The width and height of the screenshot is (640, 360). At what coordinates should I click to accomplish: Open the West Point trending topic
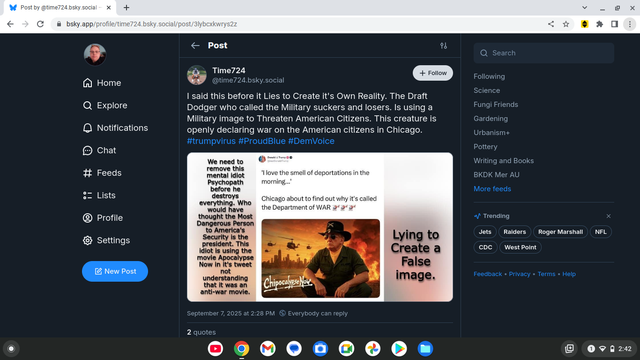point(520,247)
